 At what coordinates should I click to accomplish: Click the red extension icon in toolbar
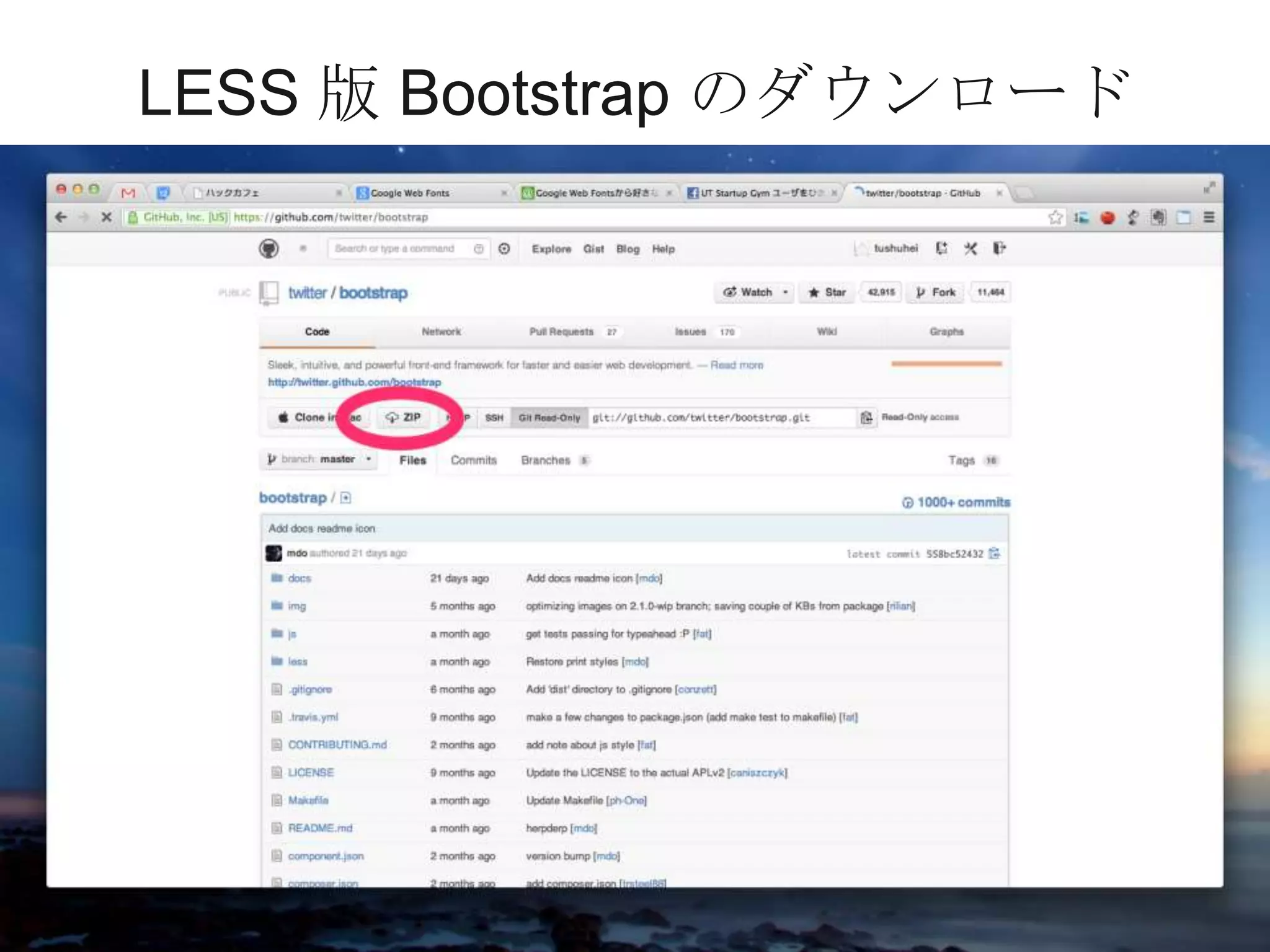click(1108, 218)
